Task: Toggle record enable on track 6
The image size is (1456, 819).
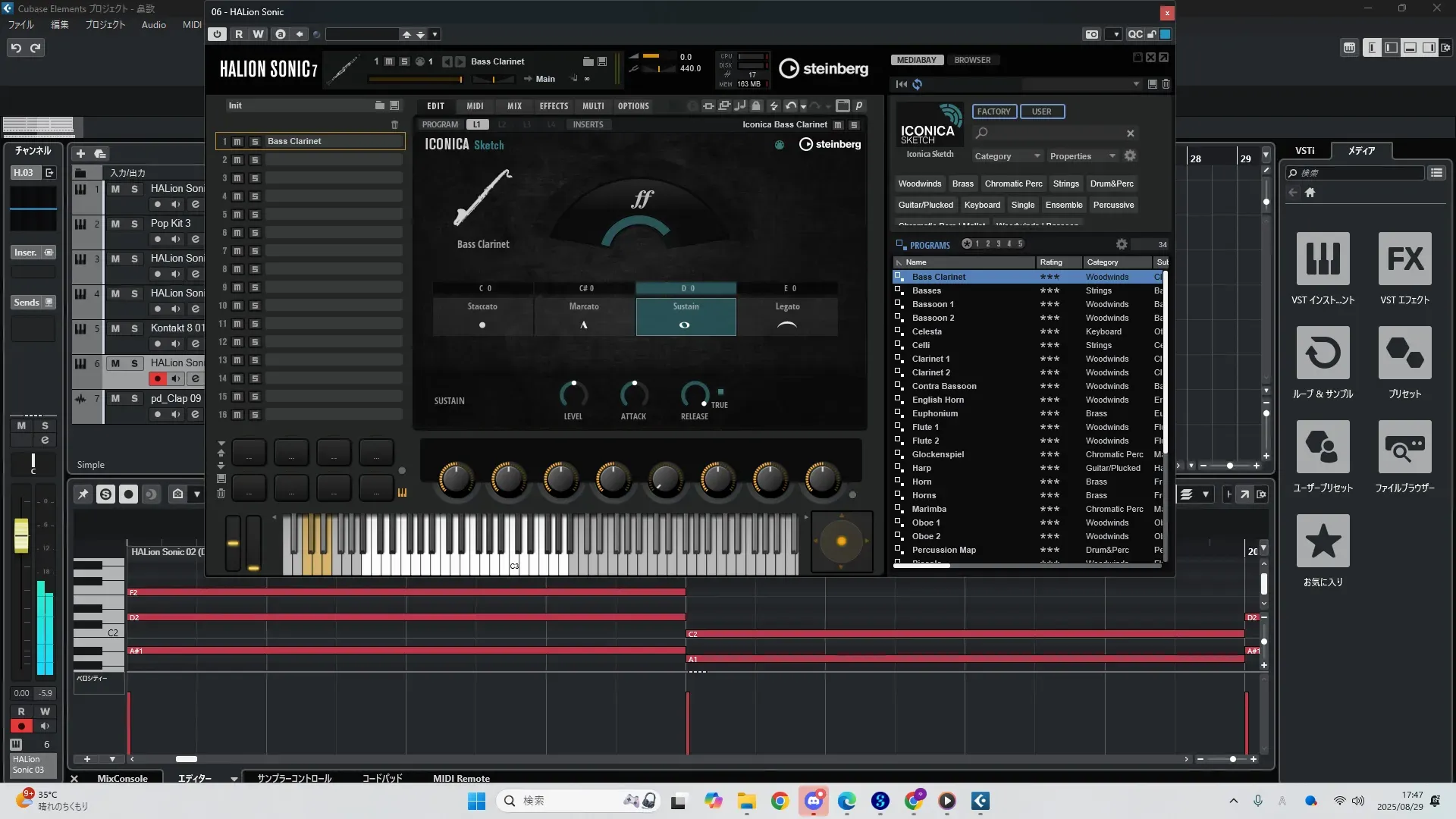Action: click(x=157, y=378)
